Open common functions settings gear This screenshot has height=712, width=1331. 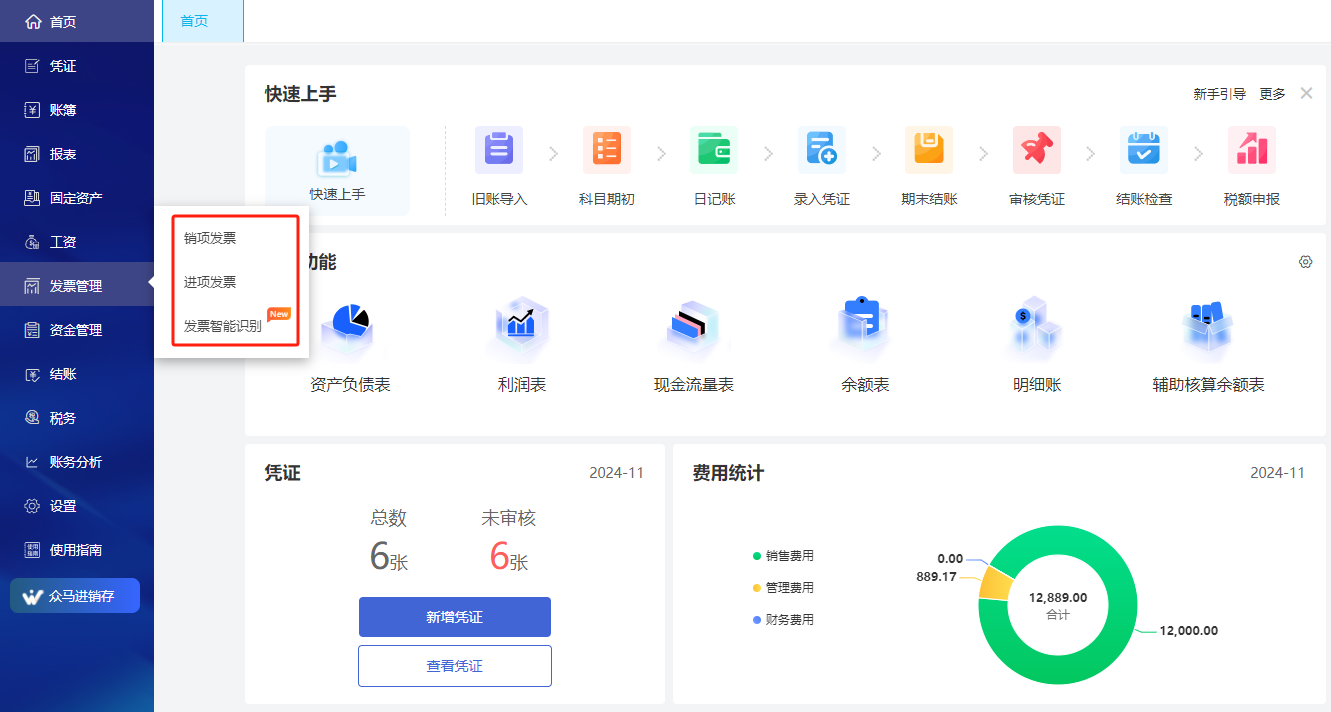click(x=1305, y=262)
